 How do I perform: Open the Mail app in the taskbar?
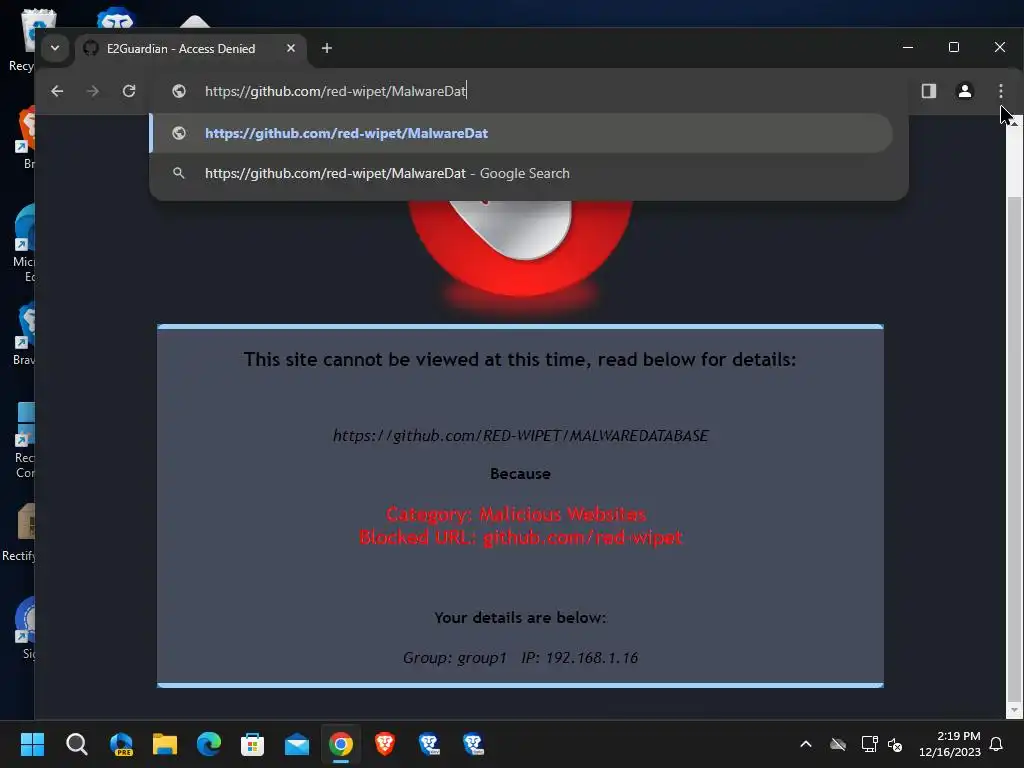[x=296, y=744]
